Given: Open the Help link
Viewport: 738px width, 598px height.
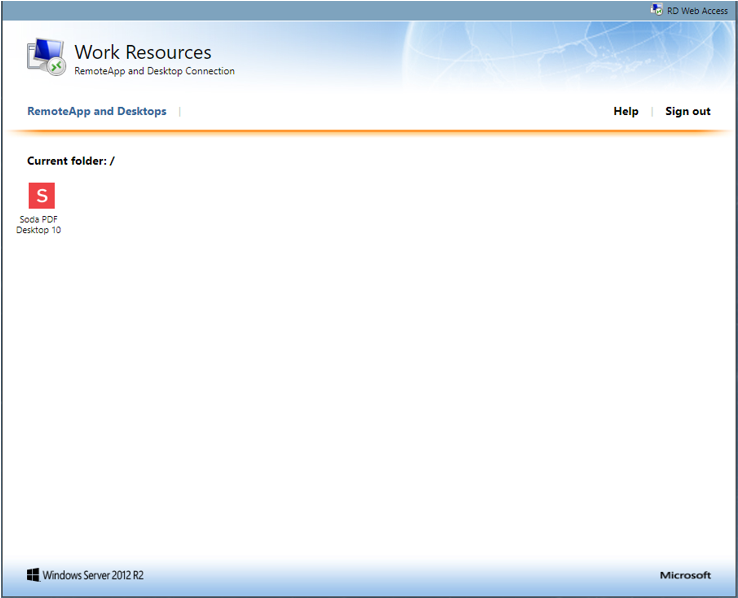Looking at the screenshot, I should pyautogui.click(x=626, y=112).
